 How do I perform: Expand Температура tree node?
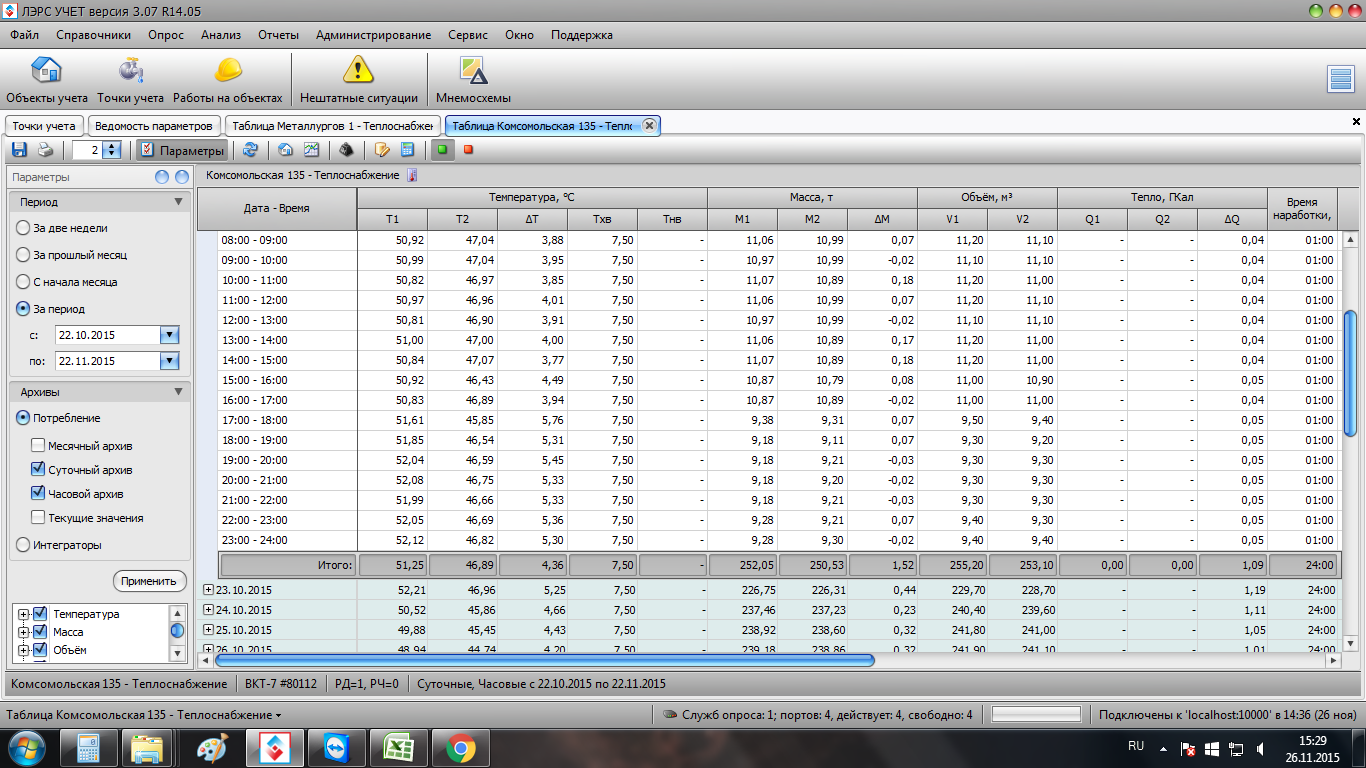click(23, 614)
